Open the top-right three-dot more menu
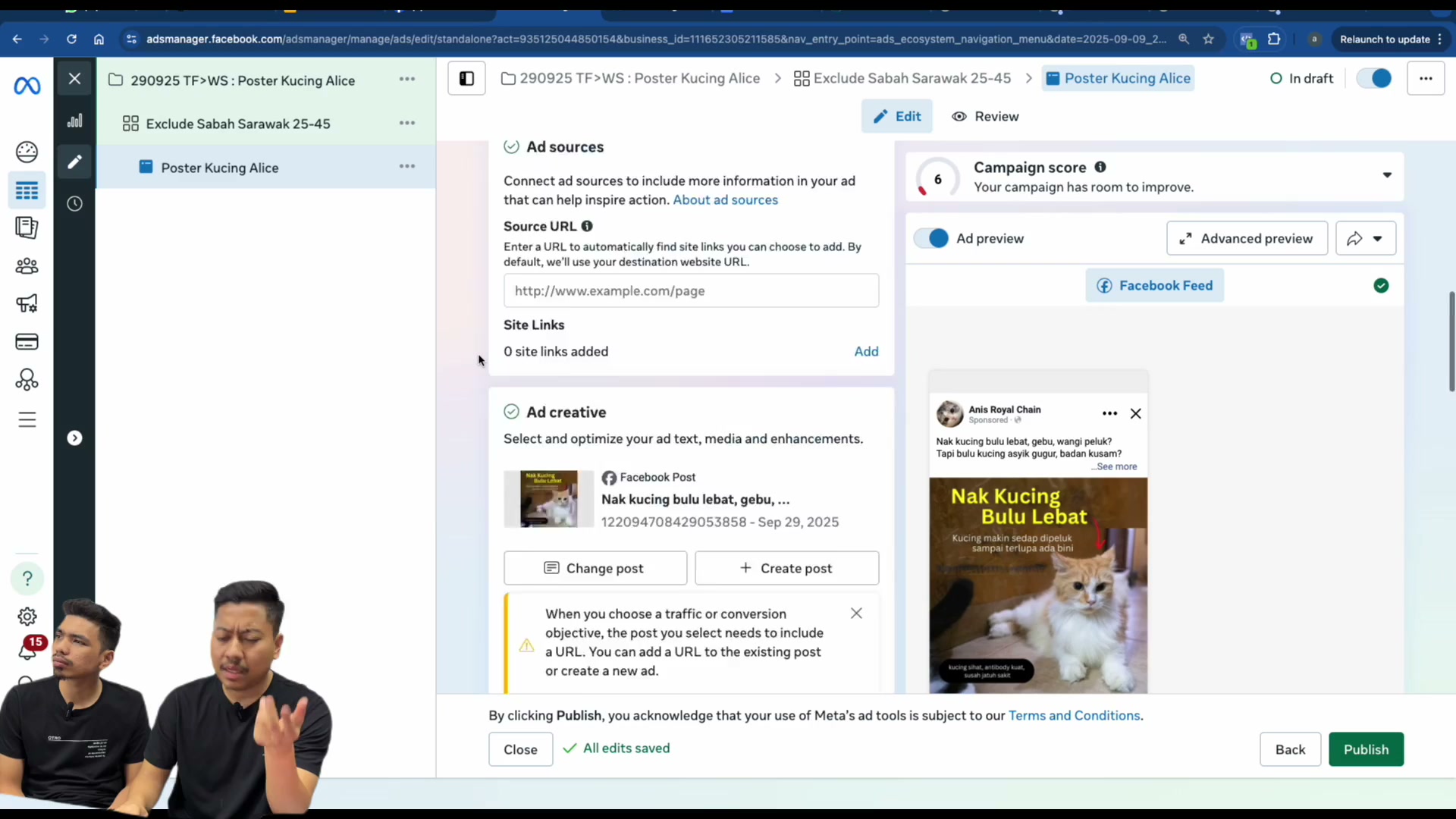The height and width of the screenshot is (819, 1456). pyautogui.click(x=1426, y=78)
